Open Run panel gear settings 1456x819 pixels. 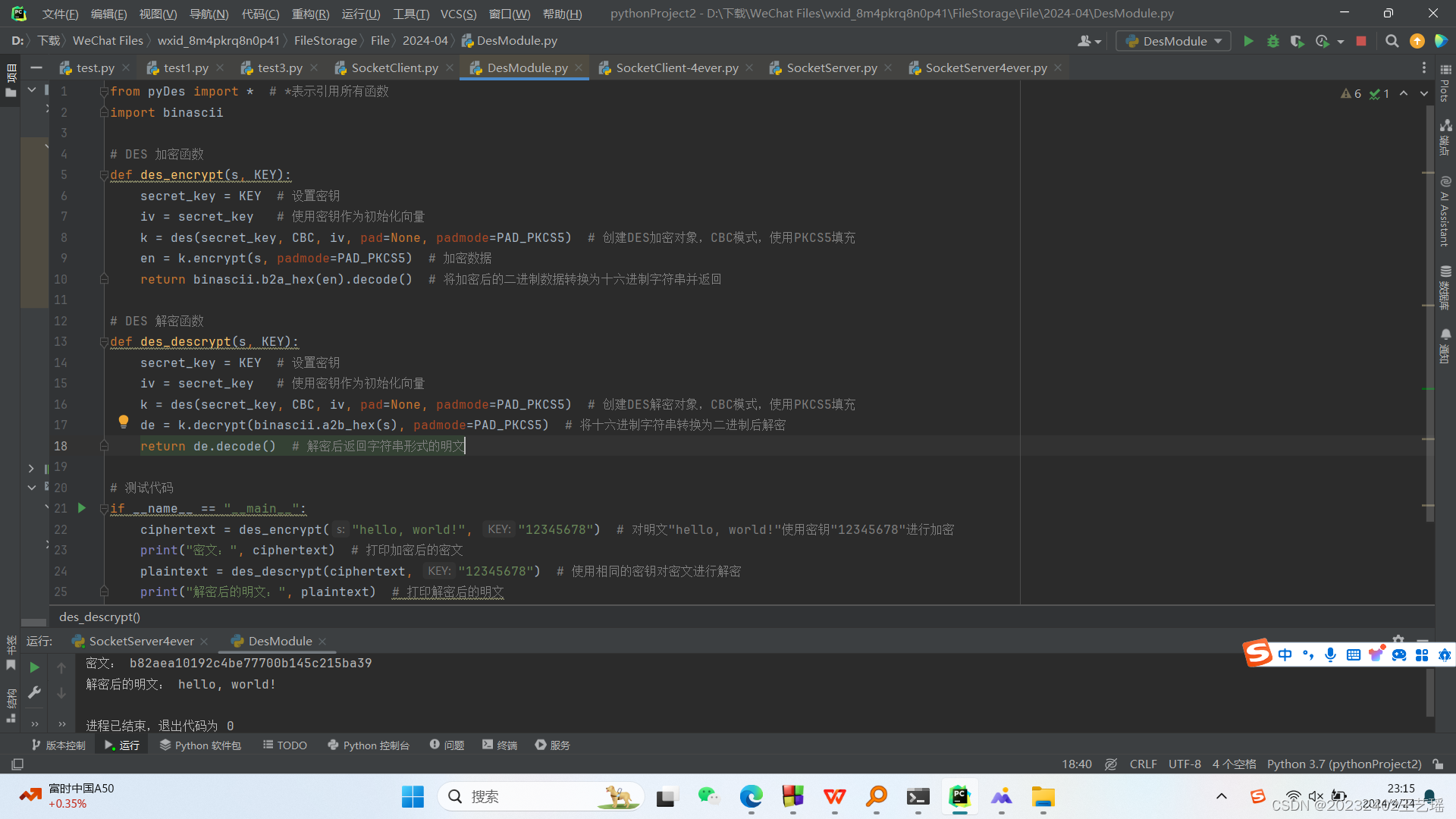(x=1398, y=639)
